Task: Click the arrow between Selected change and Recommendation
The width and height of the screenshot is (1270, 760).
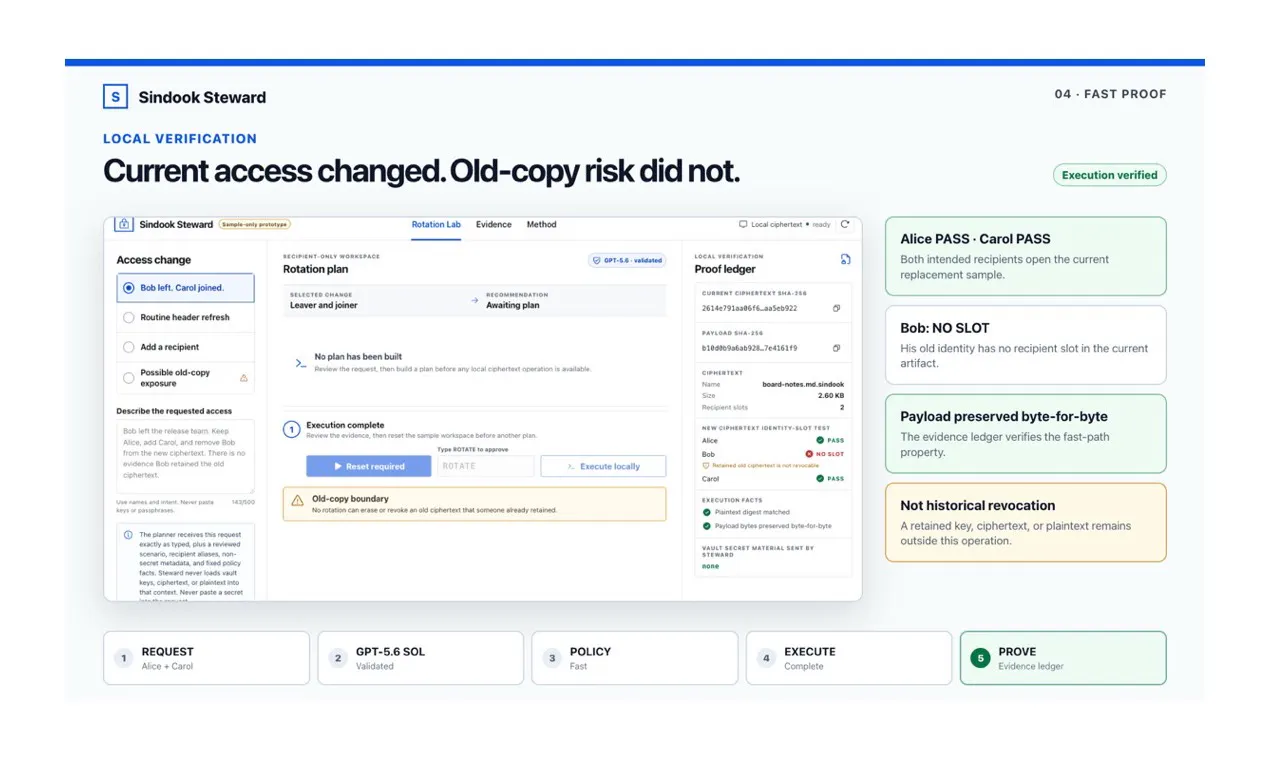Action: (475, 300)
